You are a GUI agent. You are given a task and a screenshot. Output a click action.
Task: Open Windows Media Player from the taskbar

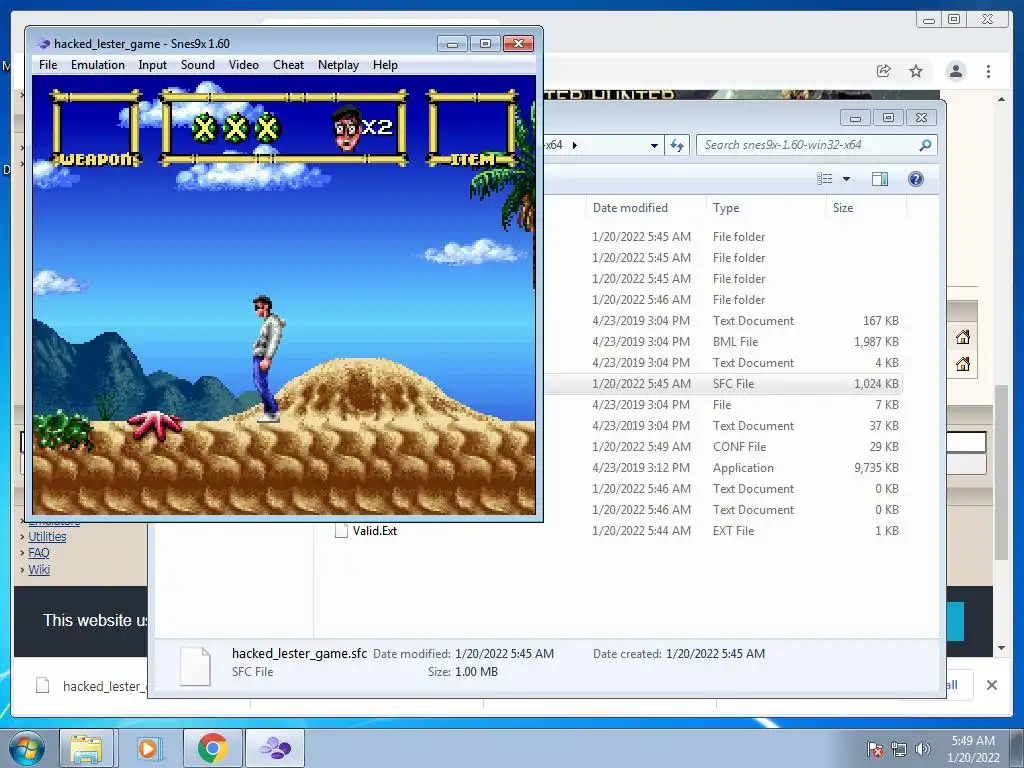click(148, 748)
